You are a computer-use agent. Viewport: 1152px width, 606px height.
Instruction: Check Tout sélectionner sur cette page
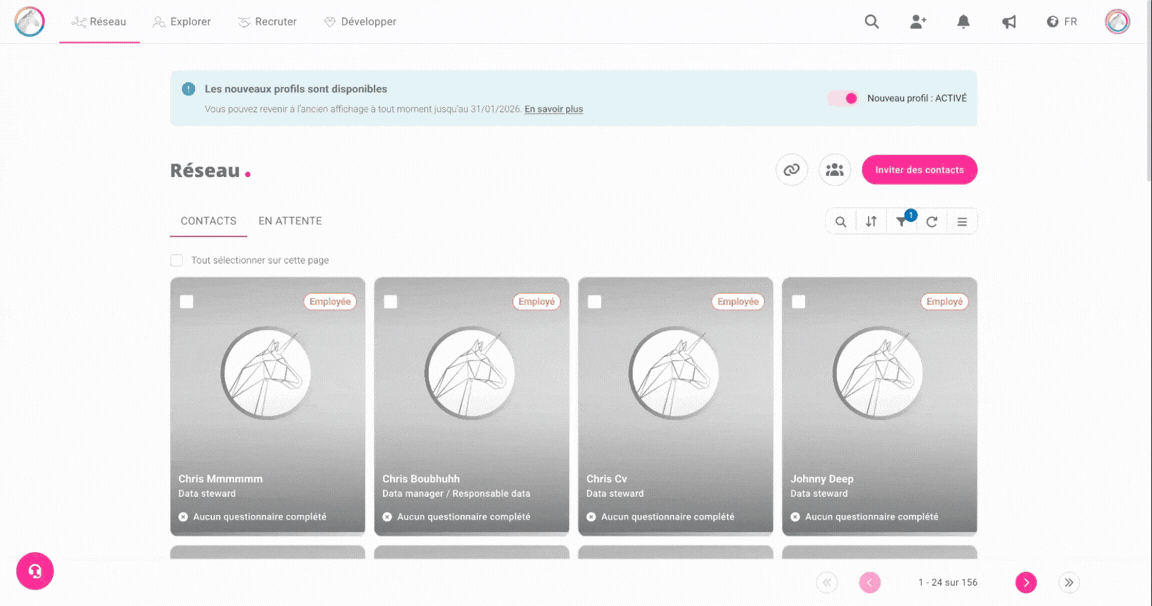click(x=177, y=260)
